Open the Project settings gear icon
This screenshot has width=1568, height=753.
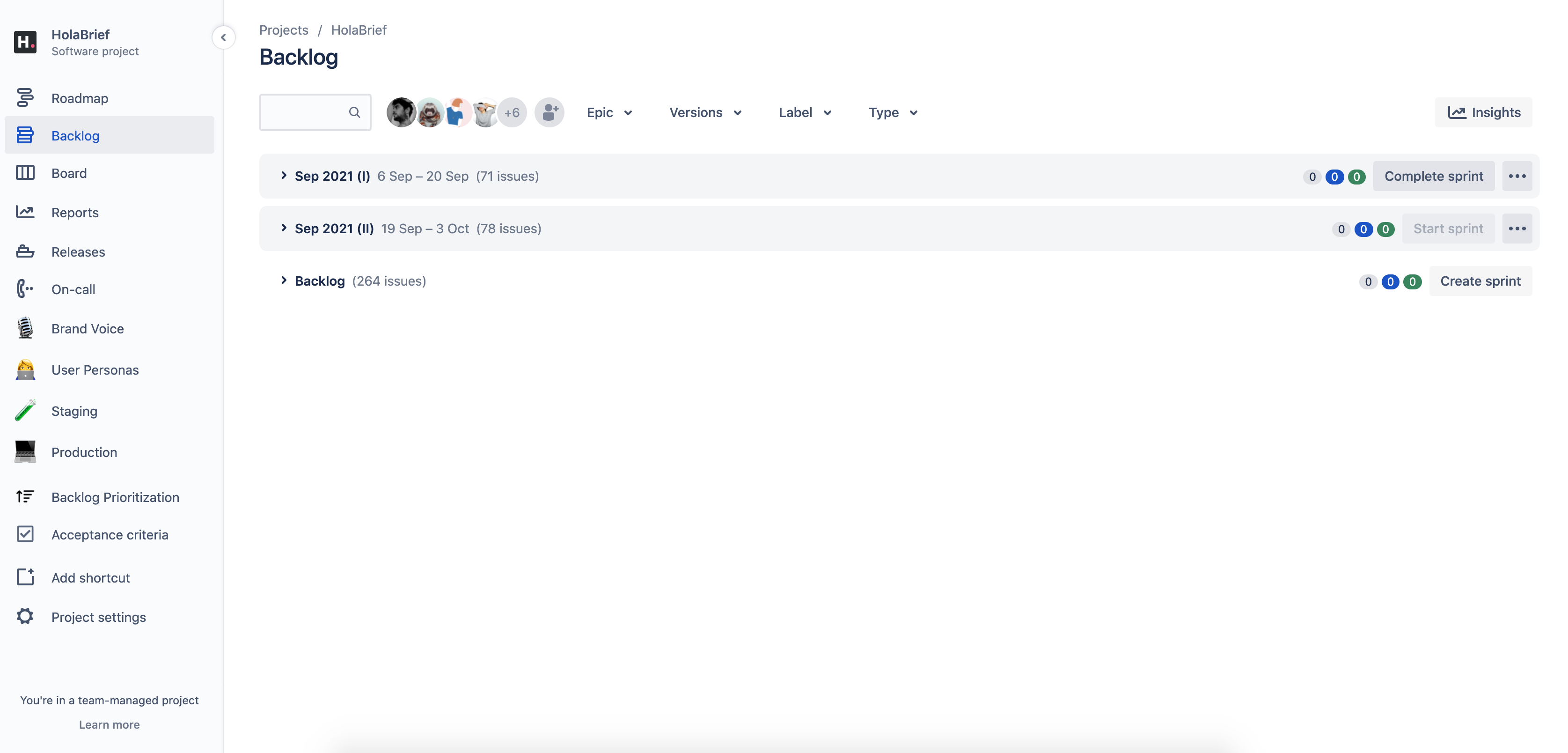pos(25,616)
